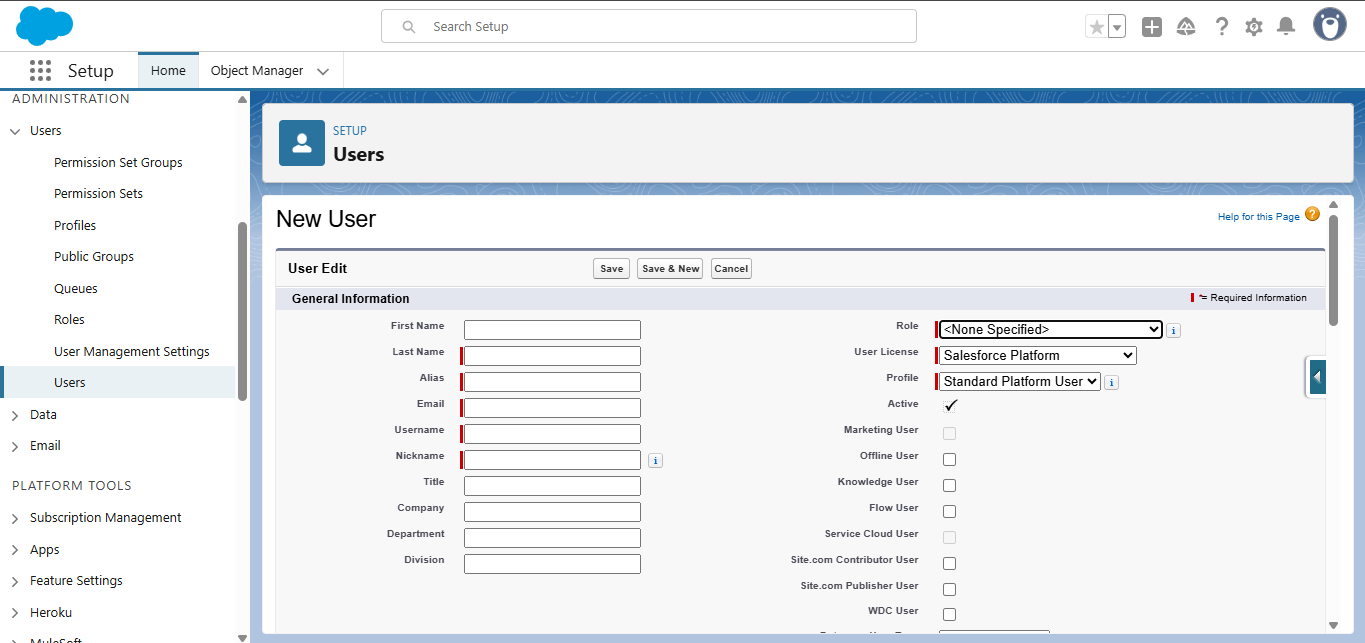Open Permission Sets in sidebar
The height and width of the screenshot is (643, 1365).
(98, 193)
